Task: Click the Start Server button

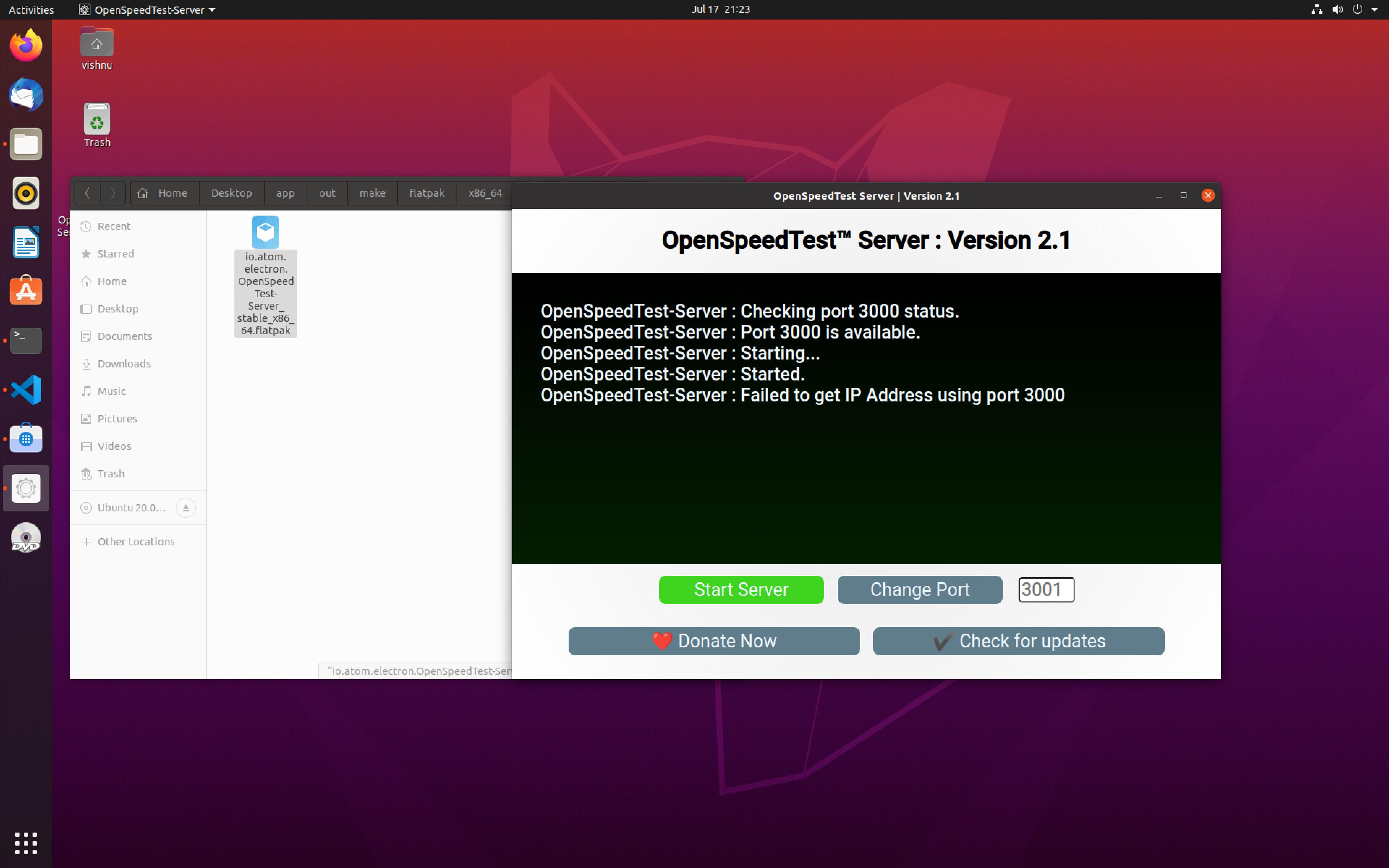Action: pos(740,590)
